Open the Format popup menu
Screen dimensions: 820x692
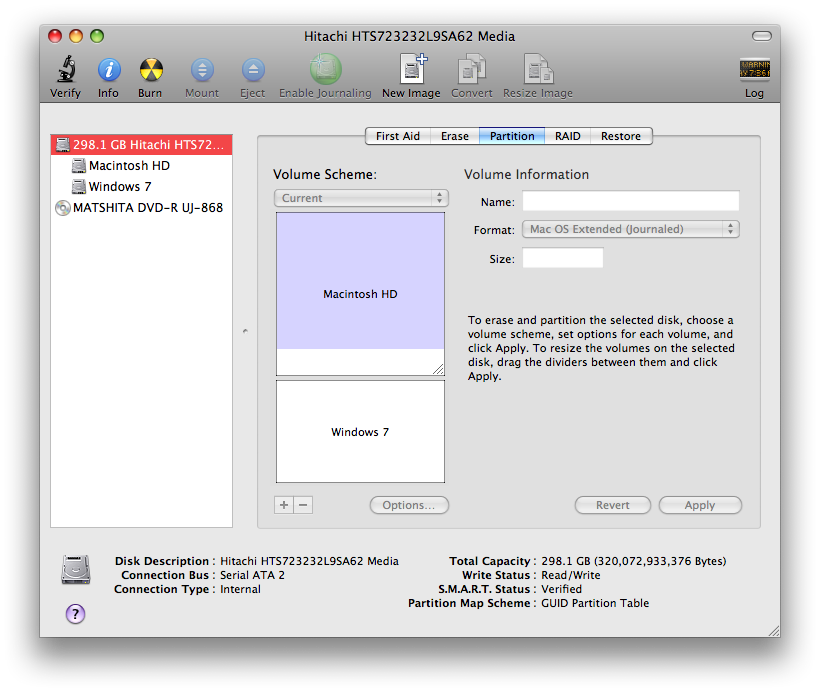pyautogui.click(x=631, y=229)
